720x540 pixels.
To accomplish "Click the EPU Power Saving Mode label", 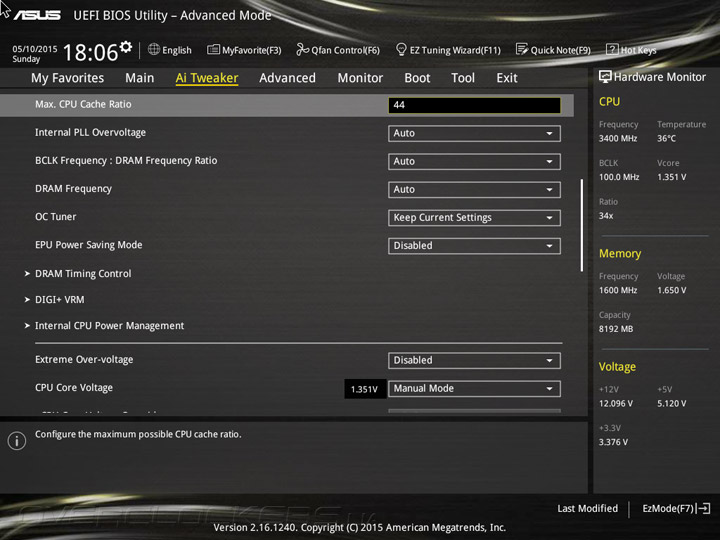I will (89, 245).
